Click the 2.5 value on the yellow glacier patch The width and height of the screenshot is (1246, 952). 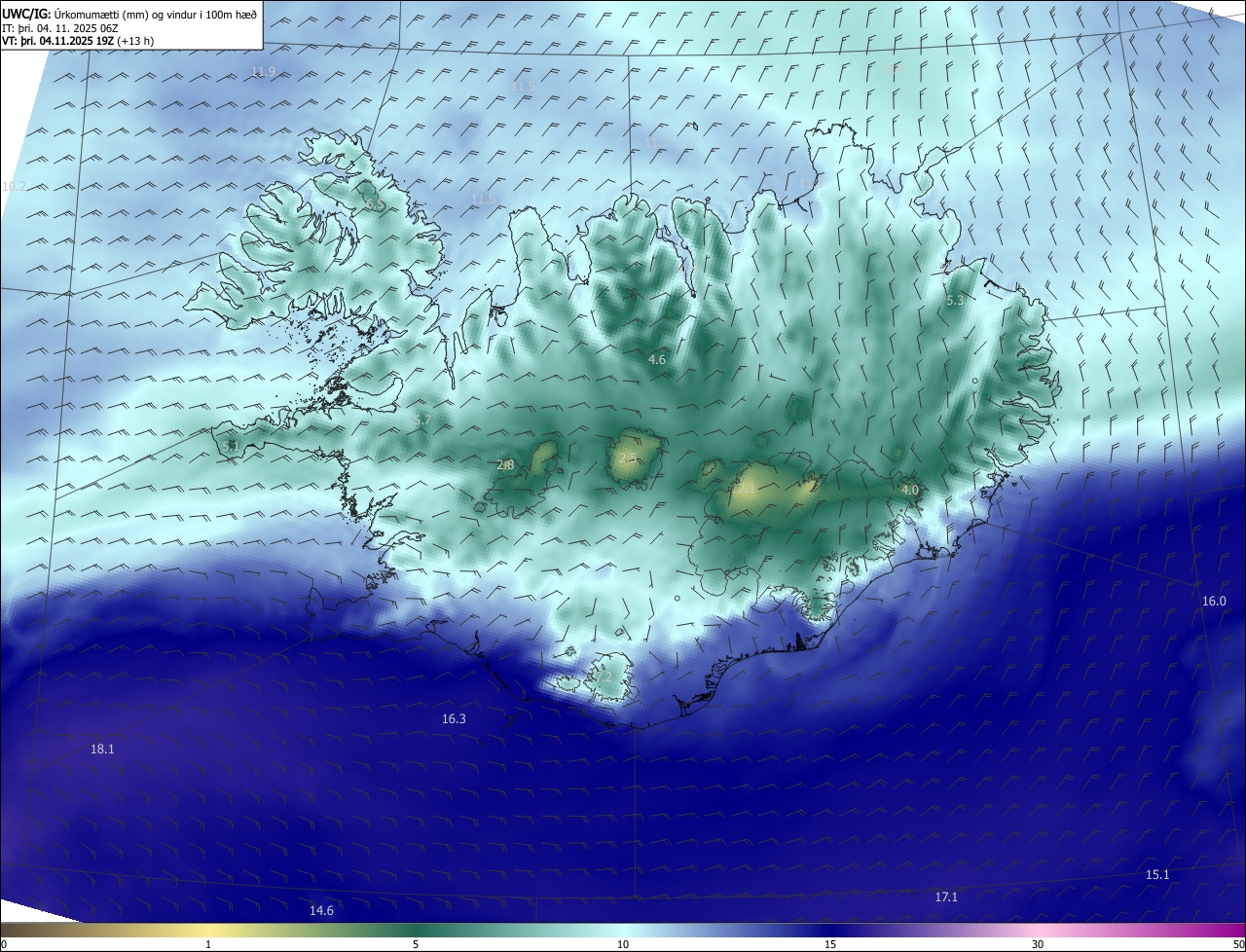coord(628,458)
